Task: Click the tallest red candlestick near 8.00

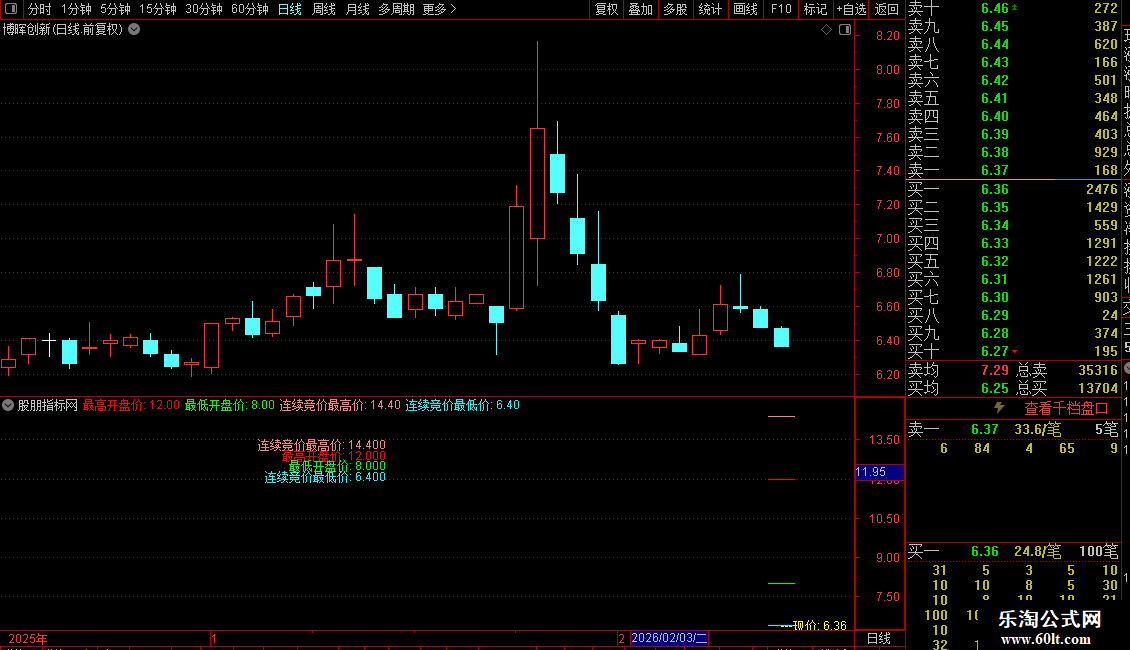Action: [537, 183]
